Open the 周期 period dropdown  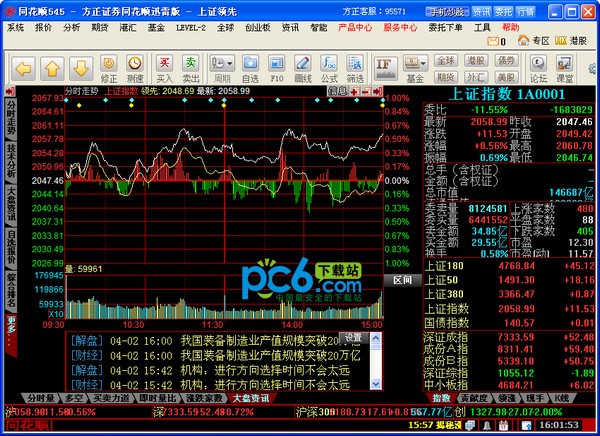pyautogui.click(x=222, y=69)
